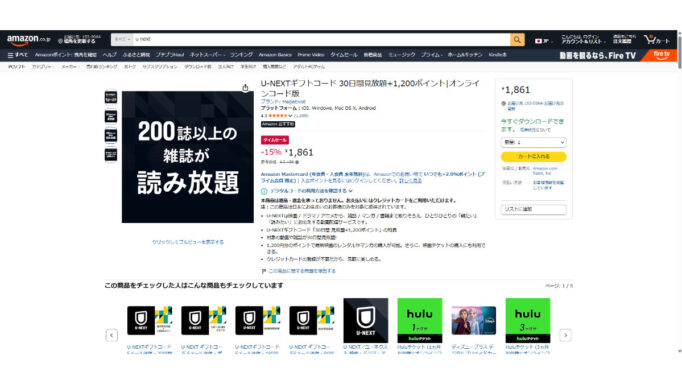Screen dimensions: 682x384
Task: Click the carousel next arrow
Action: click(x=565, y=335)
